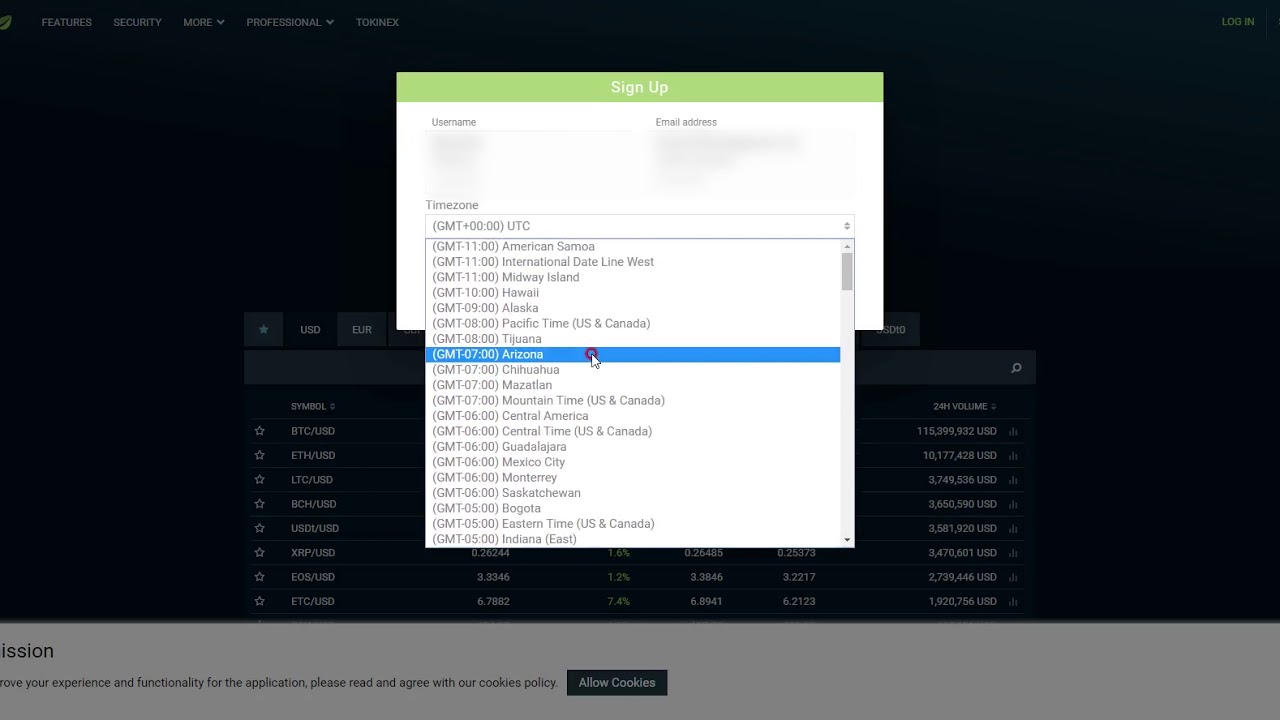Open chart icon for 3,749,536 USD row
Viewport: 1280px width, 720px height.
[x=1013, y=480]
